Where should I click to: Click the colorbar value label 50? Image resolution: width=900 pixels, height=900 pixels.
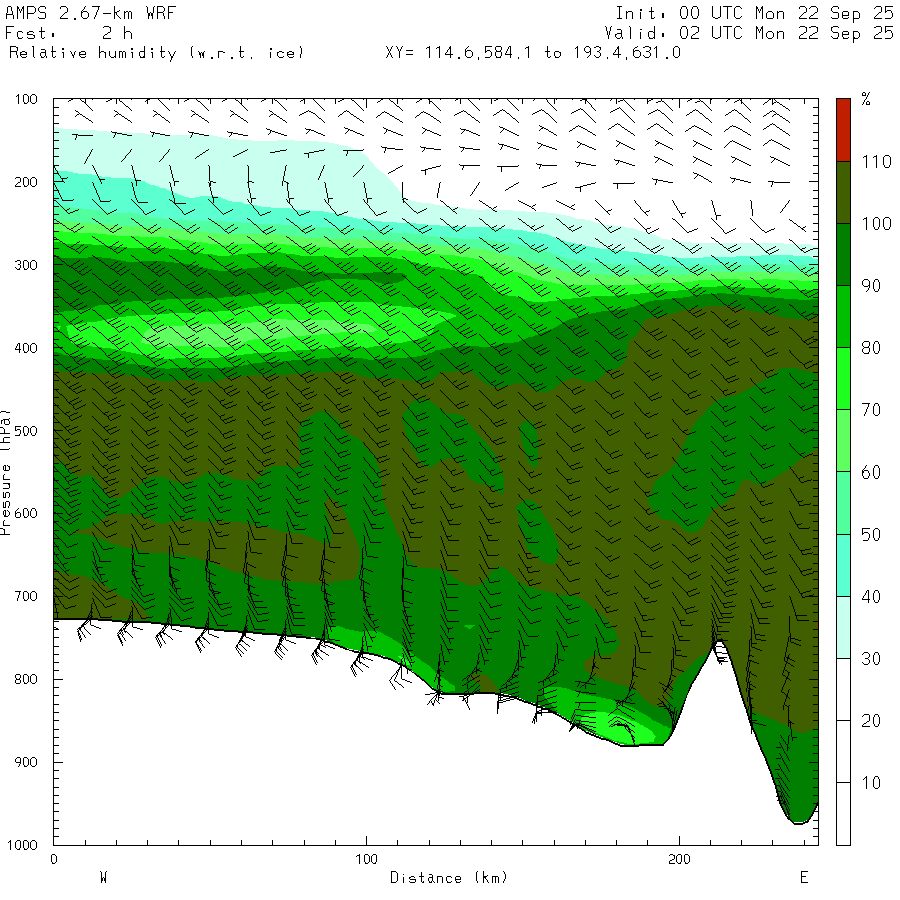pyautogui.click(x=871, y=534)
